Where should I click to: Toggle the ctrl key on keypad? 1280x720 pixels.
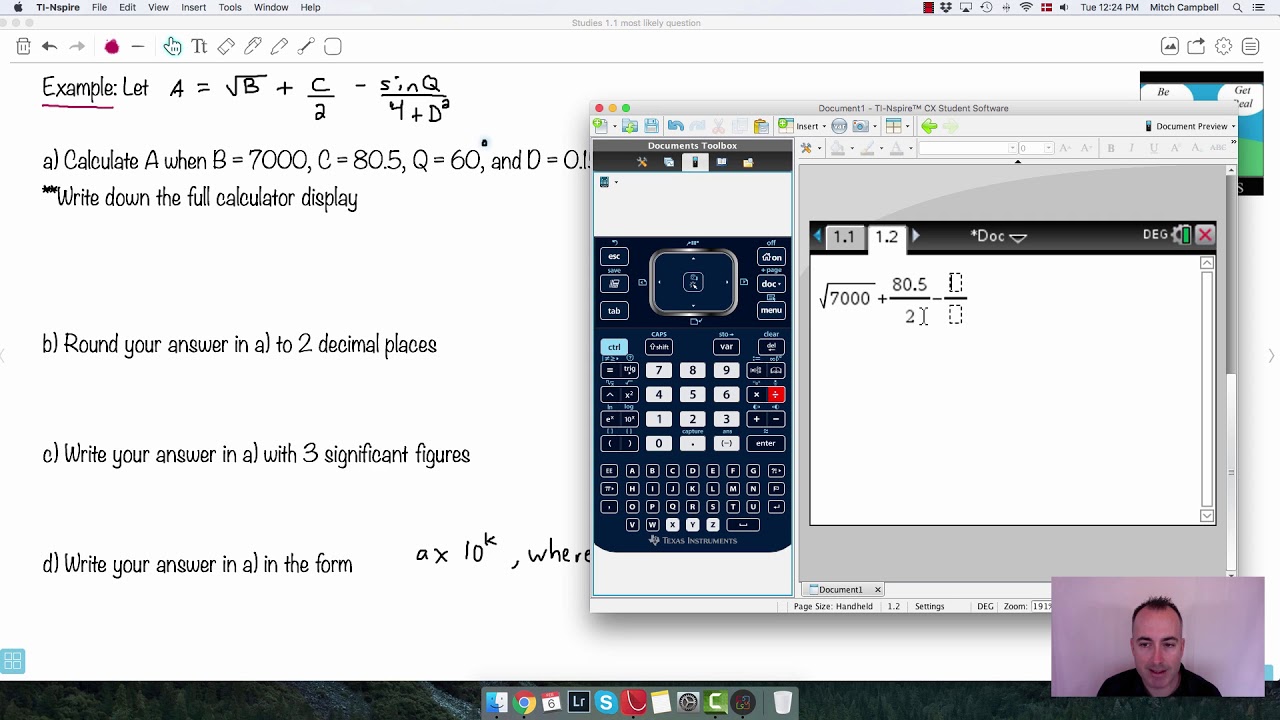[614, 347]
